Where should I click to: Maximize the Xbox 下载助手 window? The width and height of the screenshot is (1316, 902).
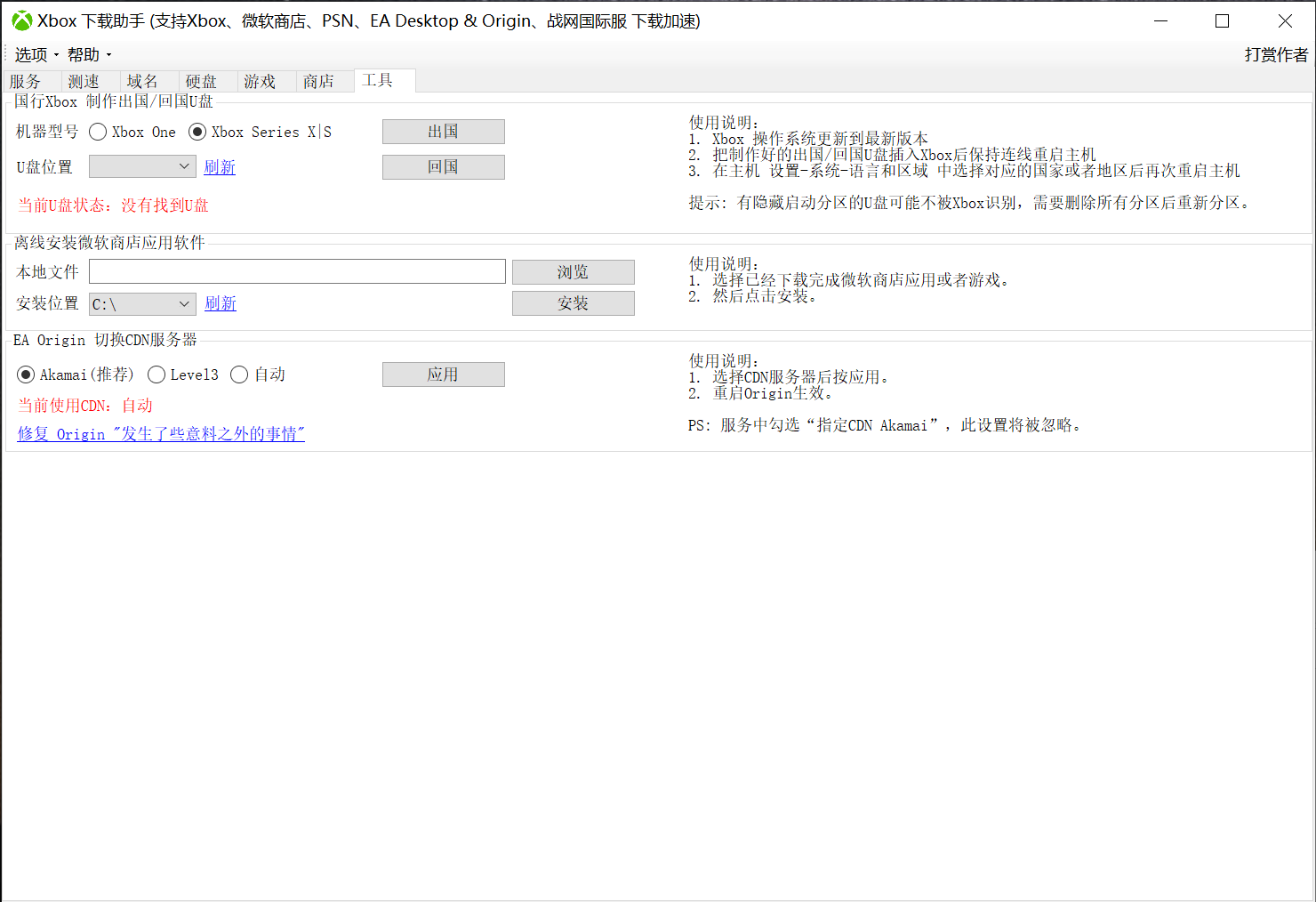coord(1222,20)
